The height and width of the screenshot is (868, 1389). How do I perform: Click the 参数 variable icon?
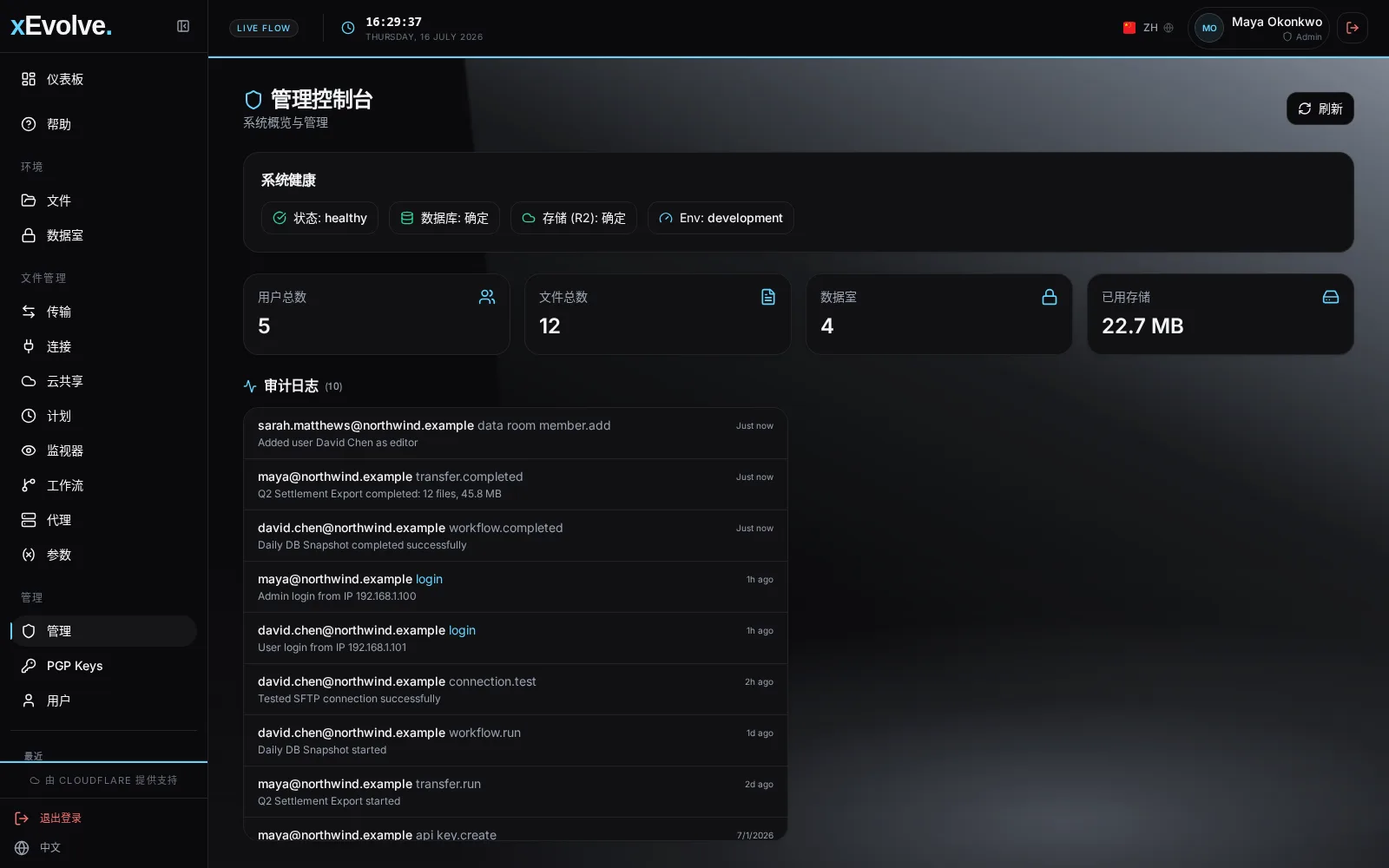pos(29,555)
